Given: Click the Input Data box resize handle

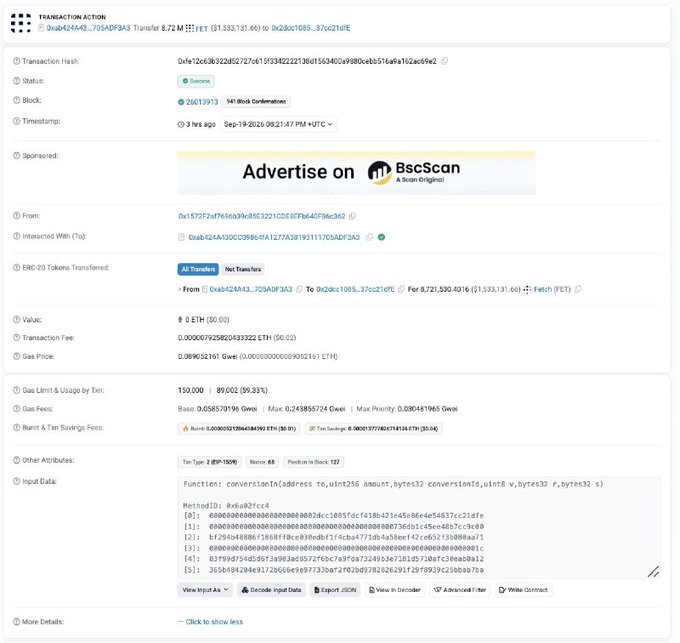Looking at the screenshot, I should tap(654, 572).
